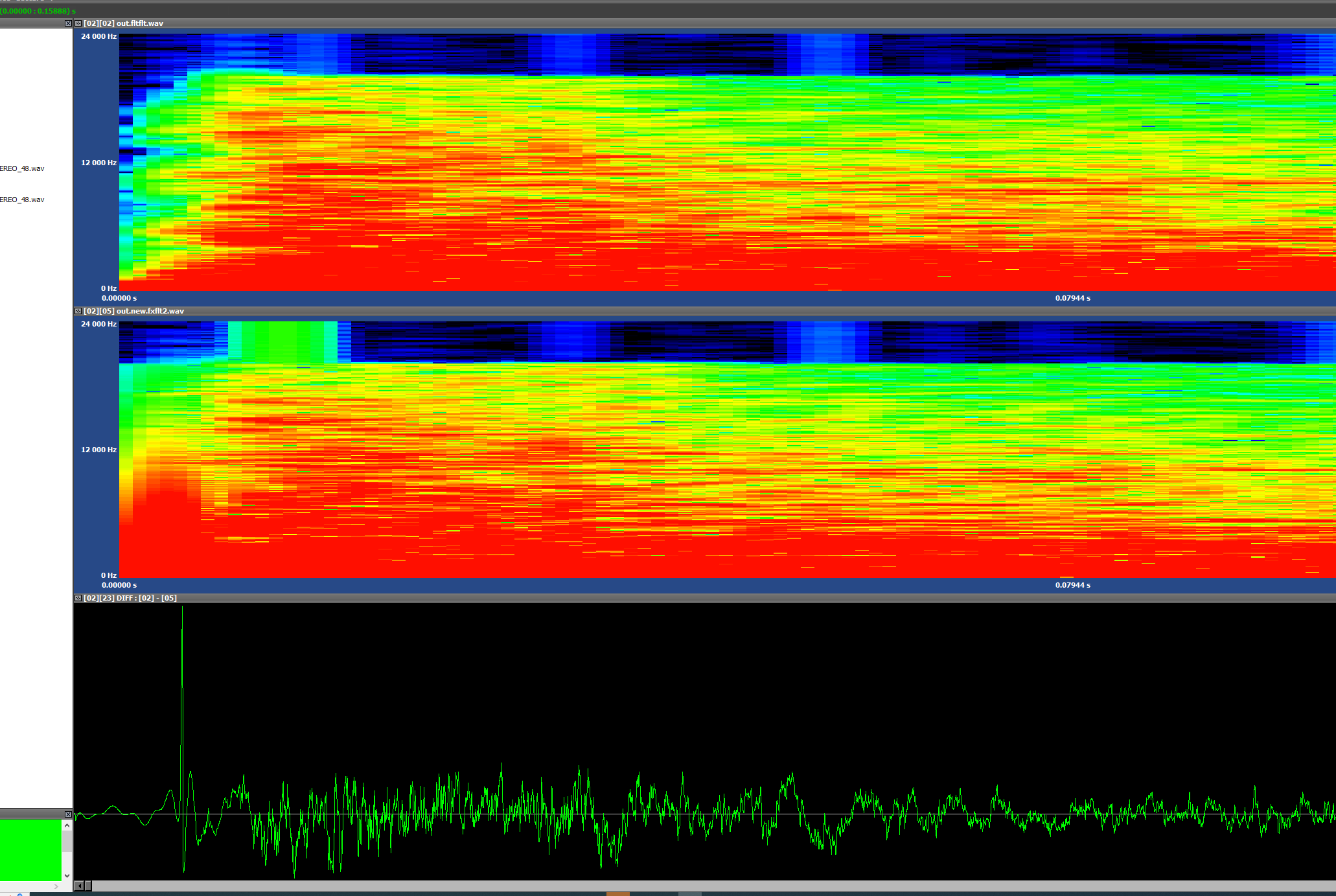Click the selection time range readout

[38, 11]
